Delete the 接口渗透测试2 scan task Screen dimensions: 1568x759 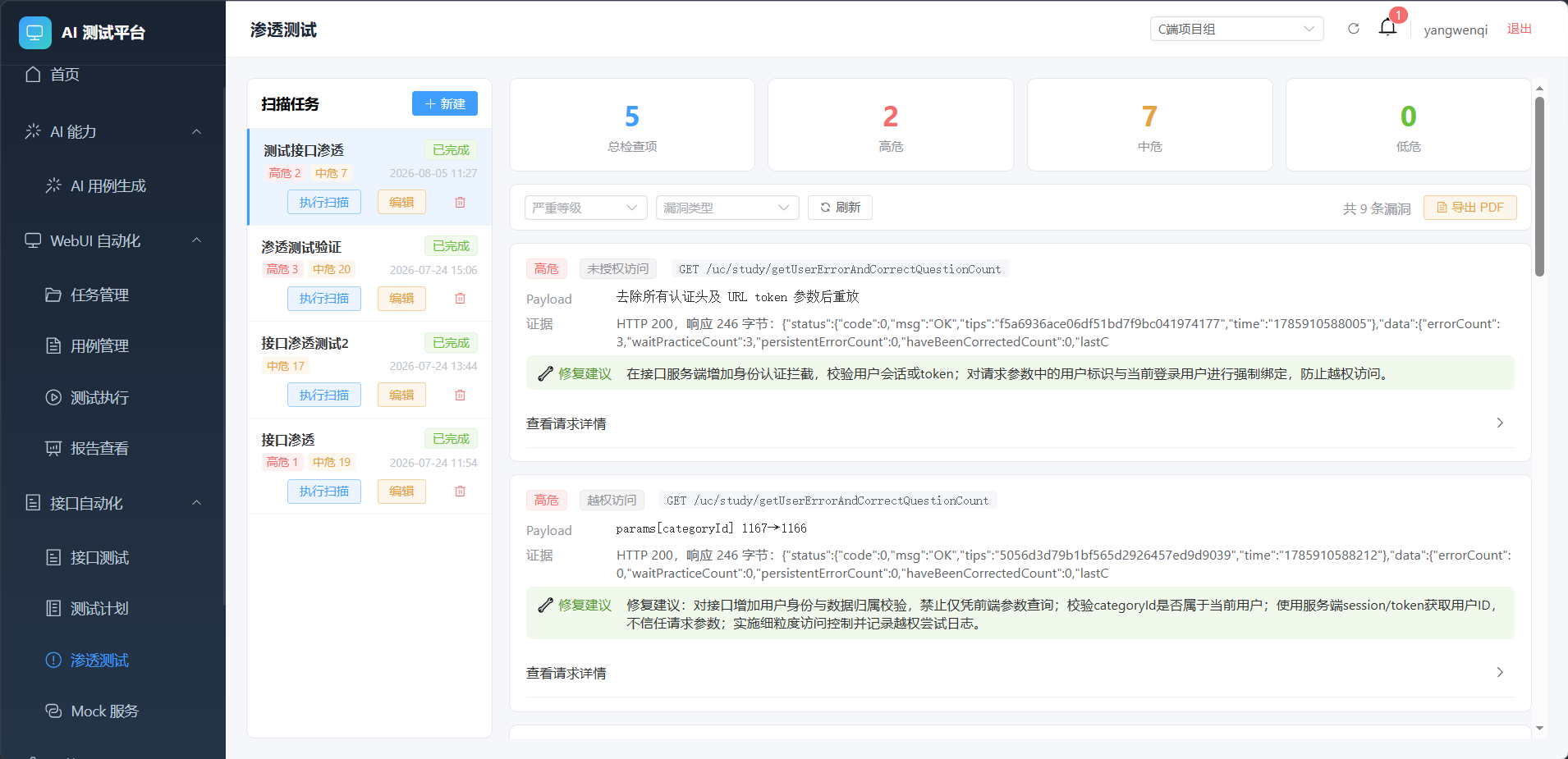pyautogui.click(x=461, y=395)
